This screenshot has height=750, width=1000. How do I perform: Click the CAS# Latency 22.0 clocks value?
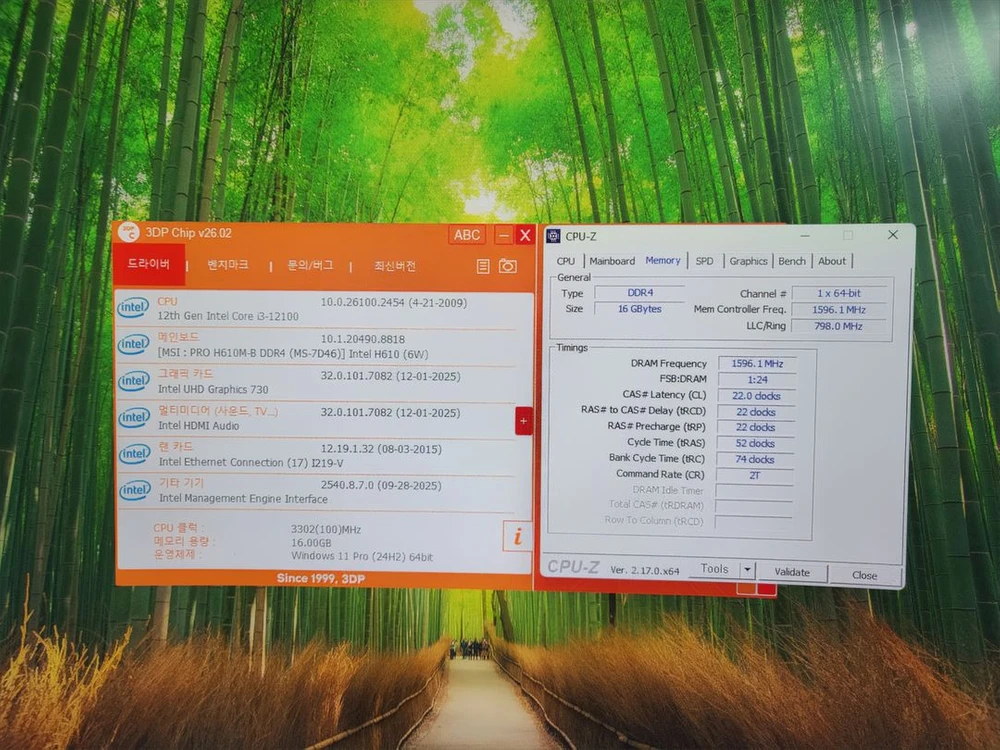(x=756, y=395)
